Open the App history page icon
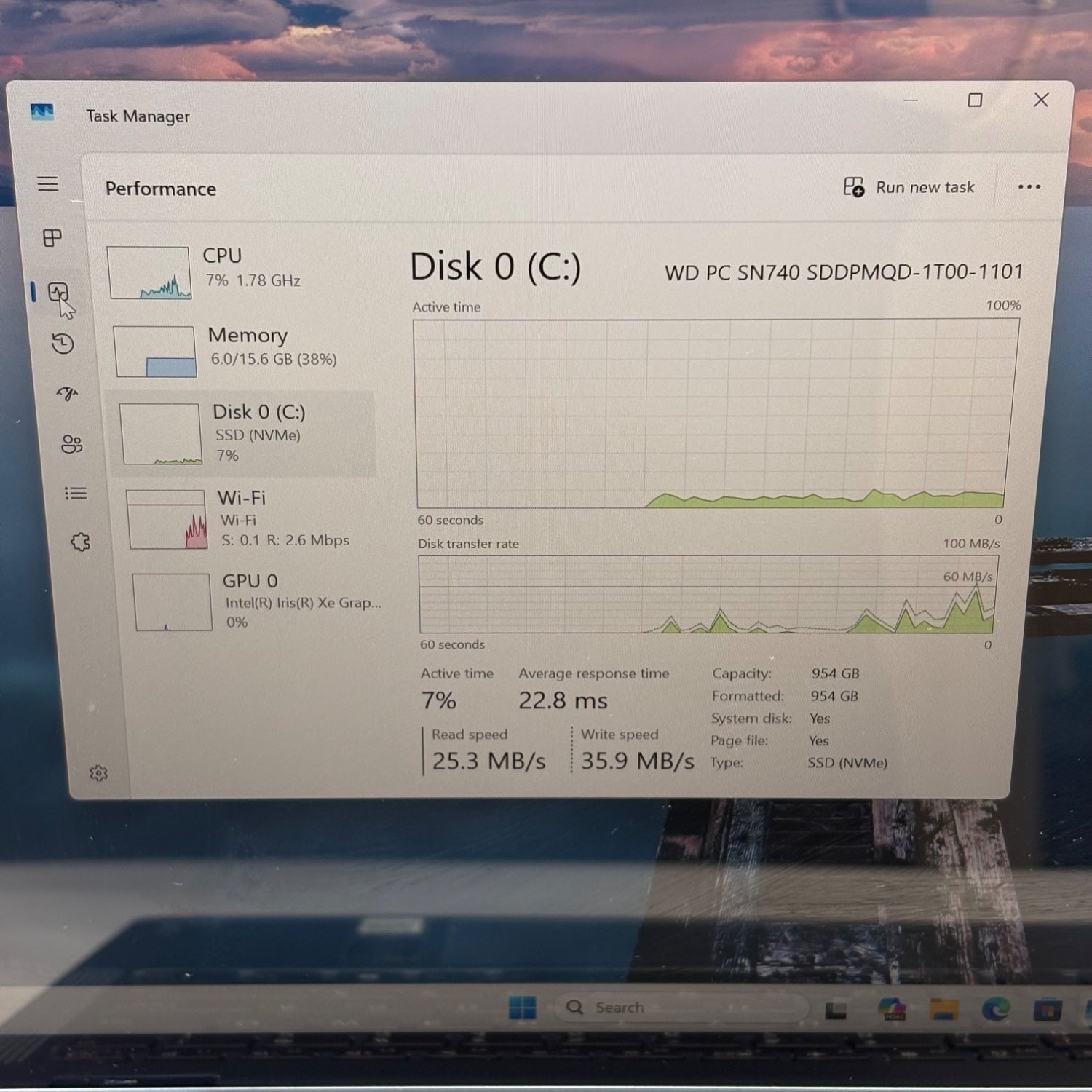The width and height of the screenshot is (1092, 1092). tap(63, 344)
